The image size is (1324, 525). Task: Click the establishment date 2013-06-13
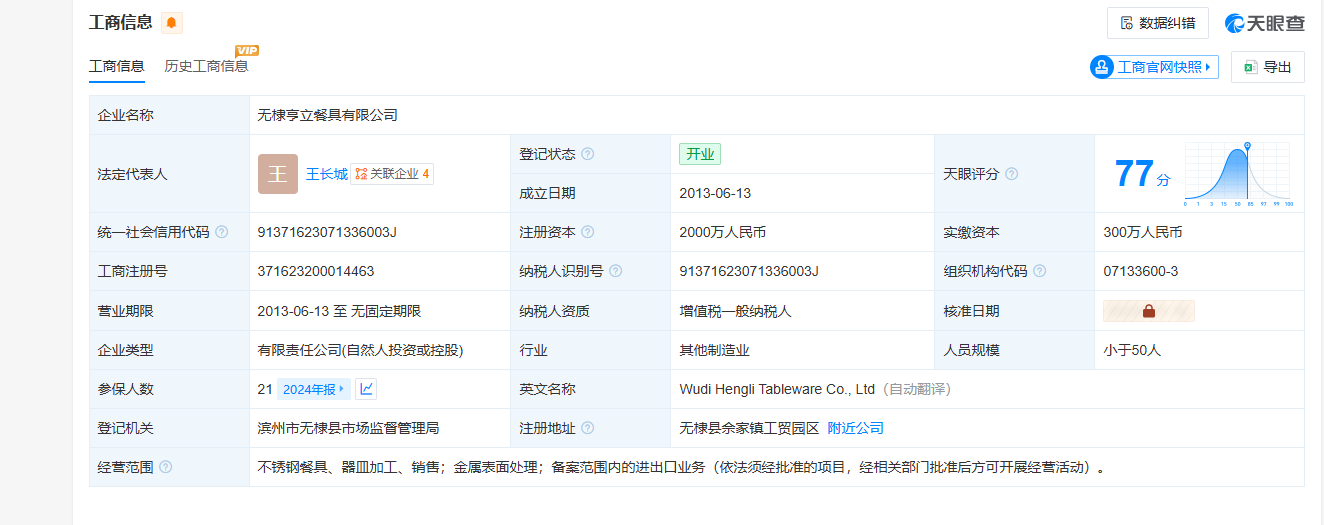(715, 193)
